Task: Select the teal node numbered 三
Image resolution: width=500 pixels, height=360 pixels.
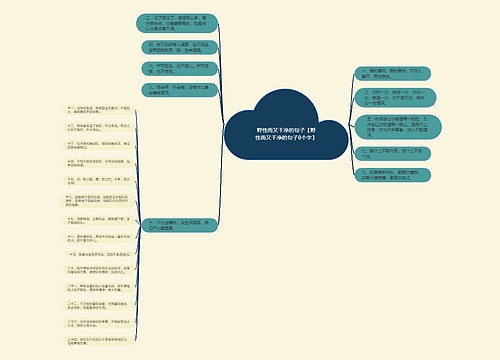Action: click(x=395, y=98)
